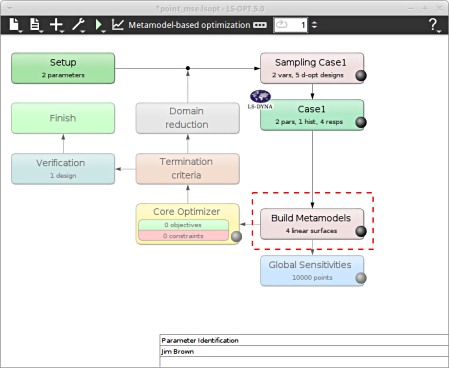Click '10000 points' text
The width and height of the screenshot is (449, 368).
pyautogui.click(x=312, y=277)
